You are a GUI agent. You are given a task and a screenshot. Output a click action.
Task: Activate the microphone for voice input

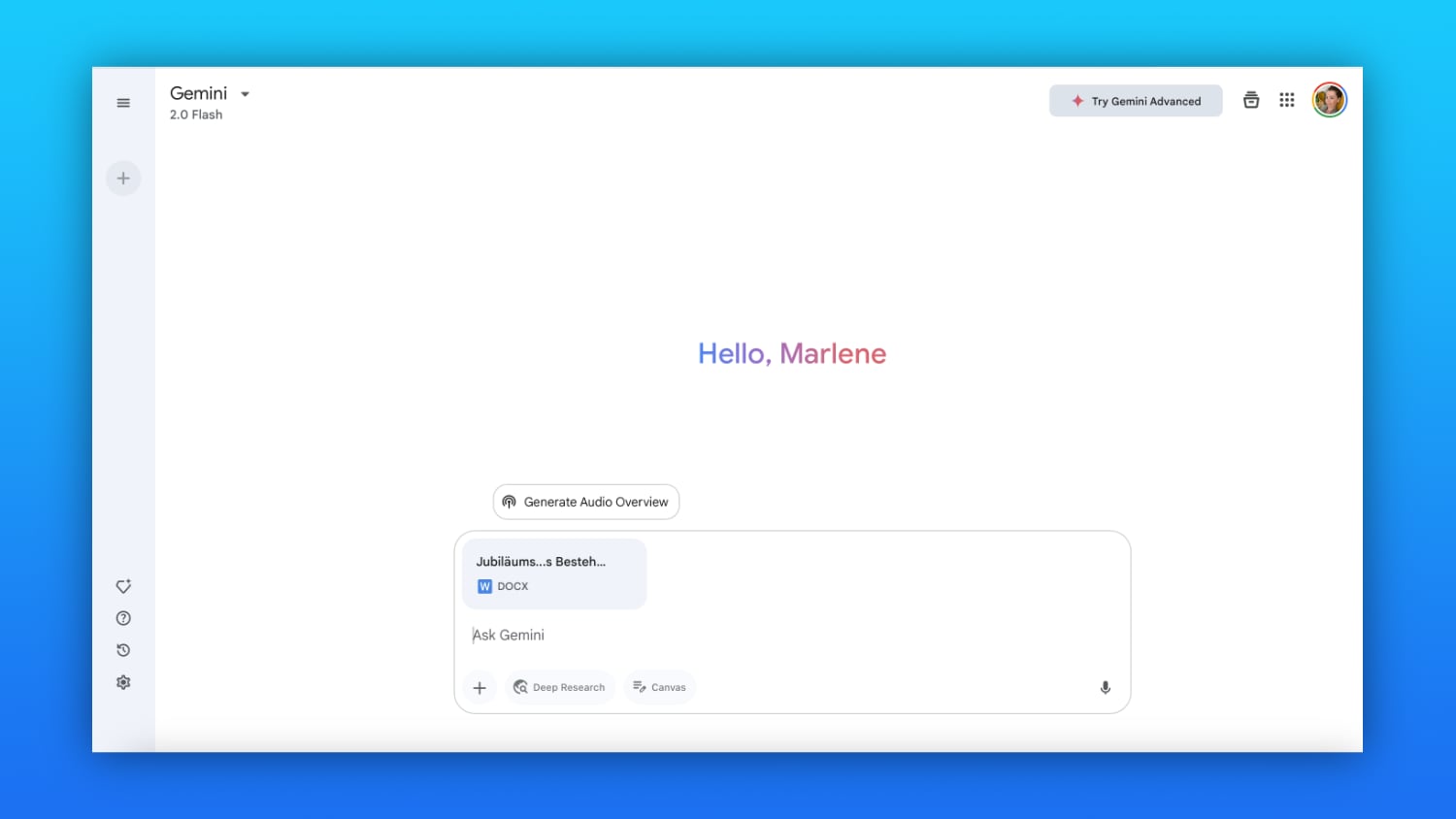1105,687
